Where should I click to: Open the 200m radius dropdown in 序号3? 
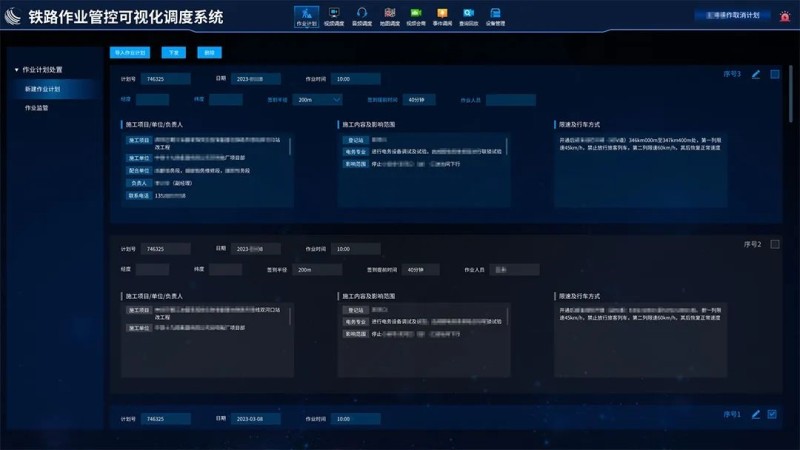pos(319,100)
